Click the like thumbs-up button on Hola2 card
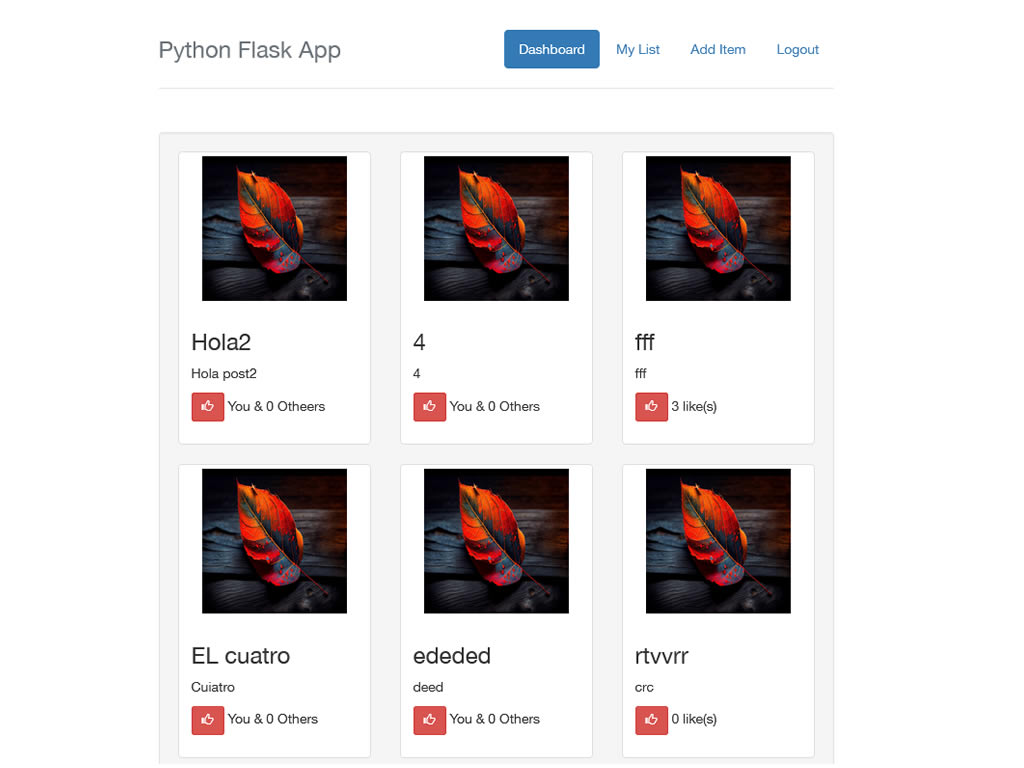 (207, 407)
